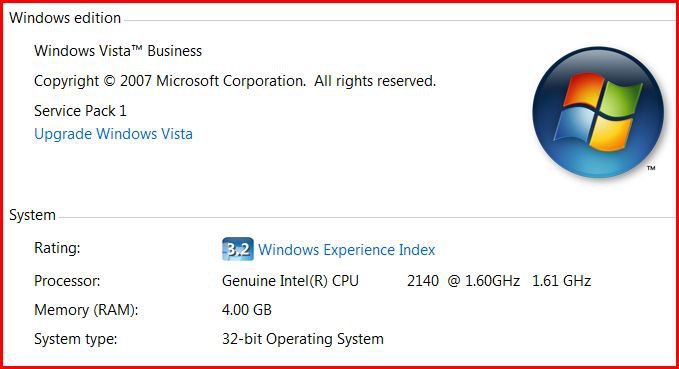The height and width of the screenshot is (369, 679).
Task: Click the 1.61 GHz processor speed
Action: tap(561, 281)
